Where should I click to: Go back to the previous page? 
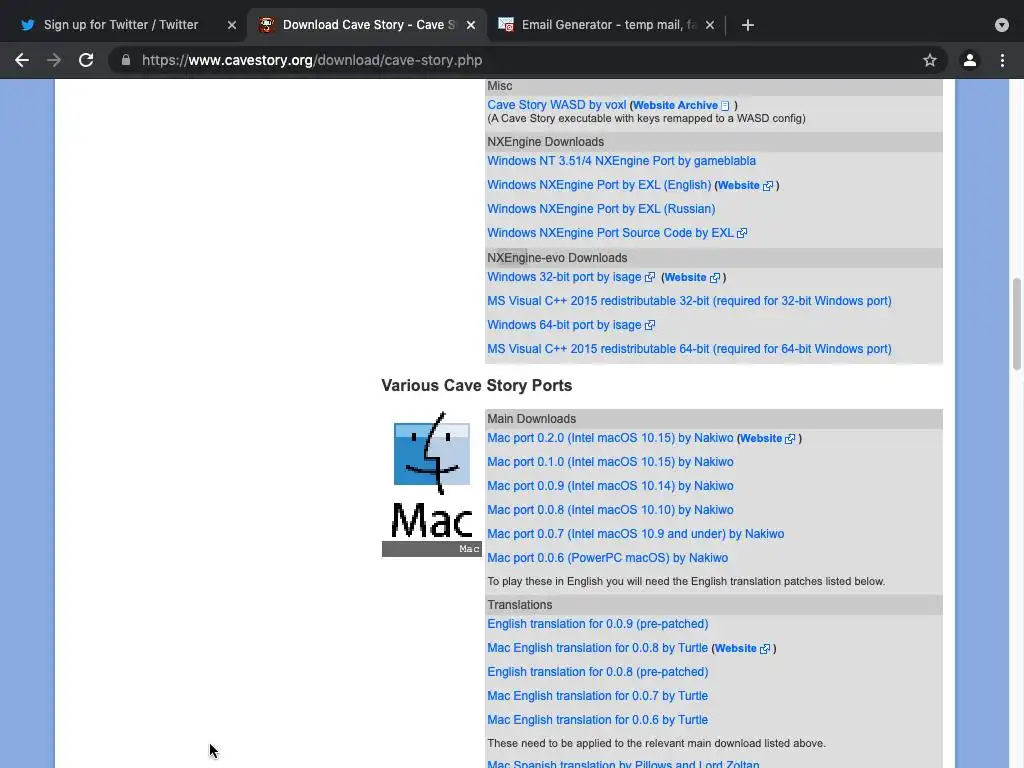(x=22, y=60)
